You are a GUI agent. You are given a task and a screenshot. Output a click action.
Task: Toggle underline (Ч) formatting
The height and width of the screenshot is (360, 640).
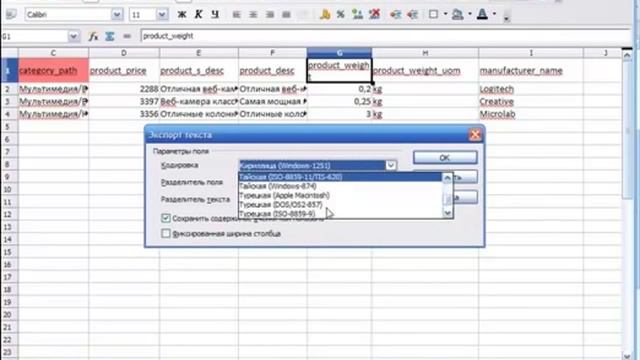tap(215, 15)
